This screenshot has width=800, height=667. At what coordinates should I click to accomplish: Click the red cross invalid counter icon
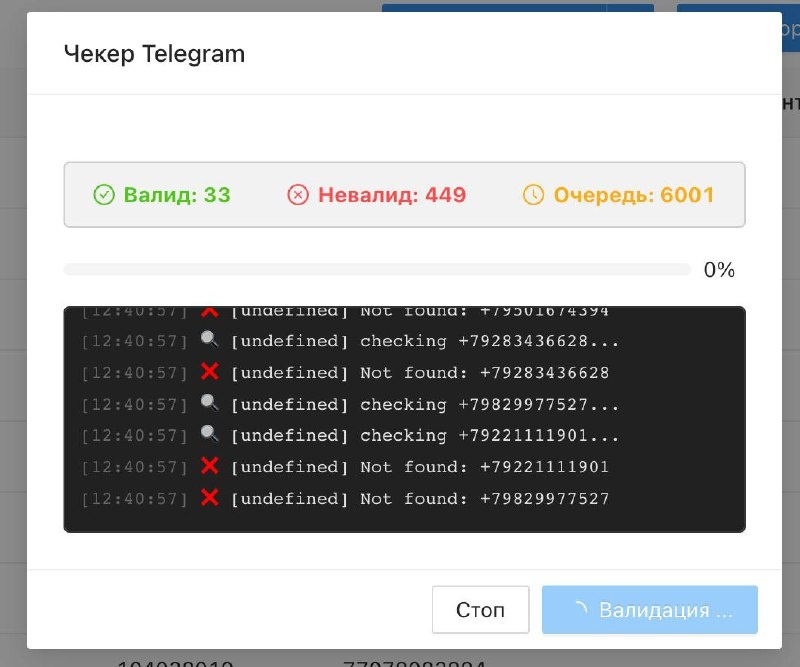[298, 195]
